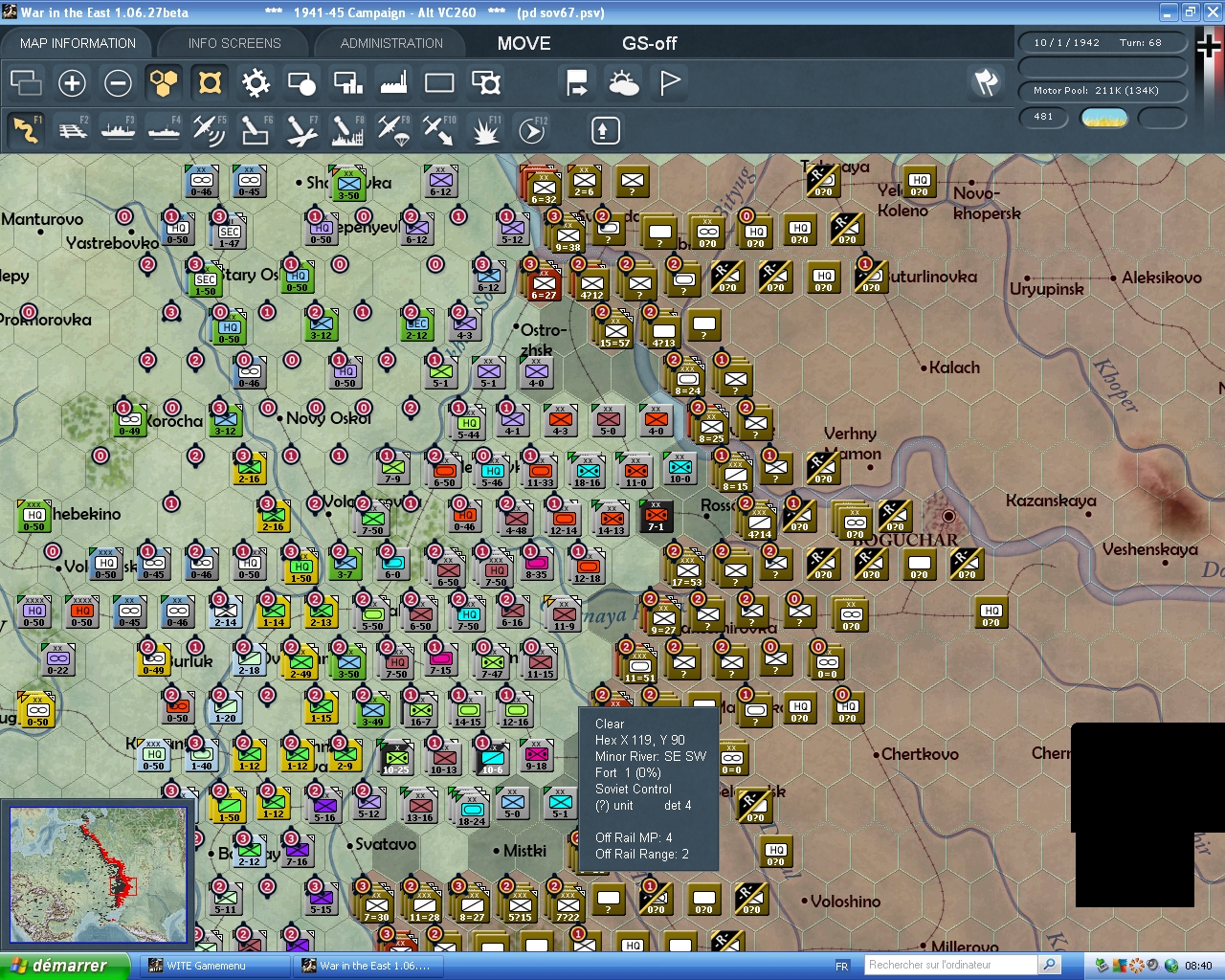The height and width of the screenshot is (980, 1225).
Task: Toggle the highlighted hex outline mode
Action: pos(209,83)
